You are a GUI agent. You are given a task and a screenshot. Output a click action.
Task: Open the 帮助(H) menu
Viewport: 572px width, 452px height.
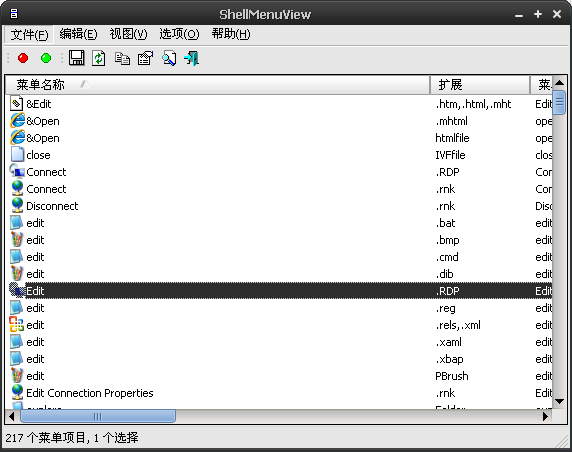[x=231, y=34]
